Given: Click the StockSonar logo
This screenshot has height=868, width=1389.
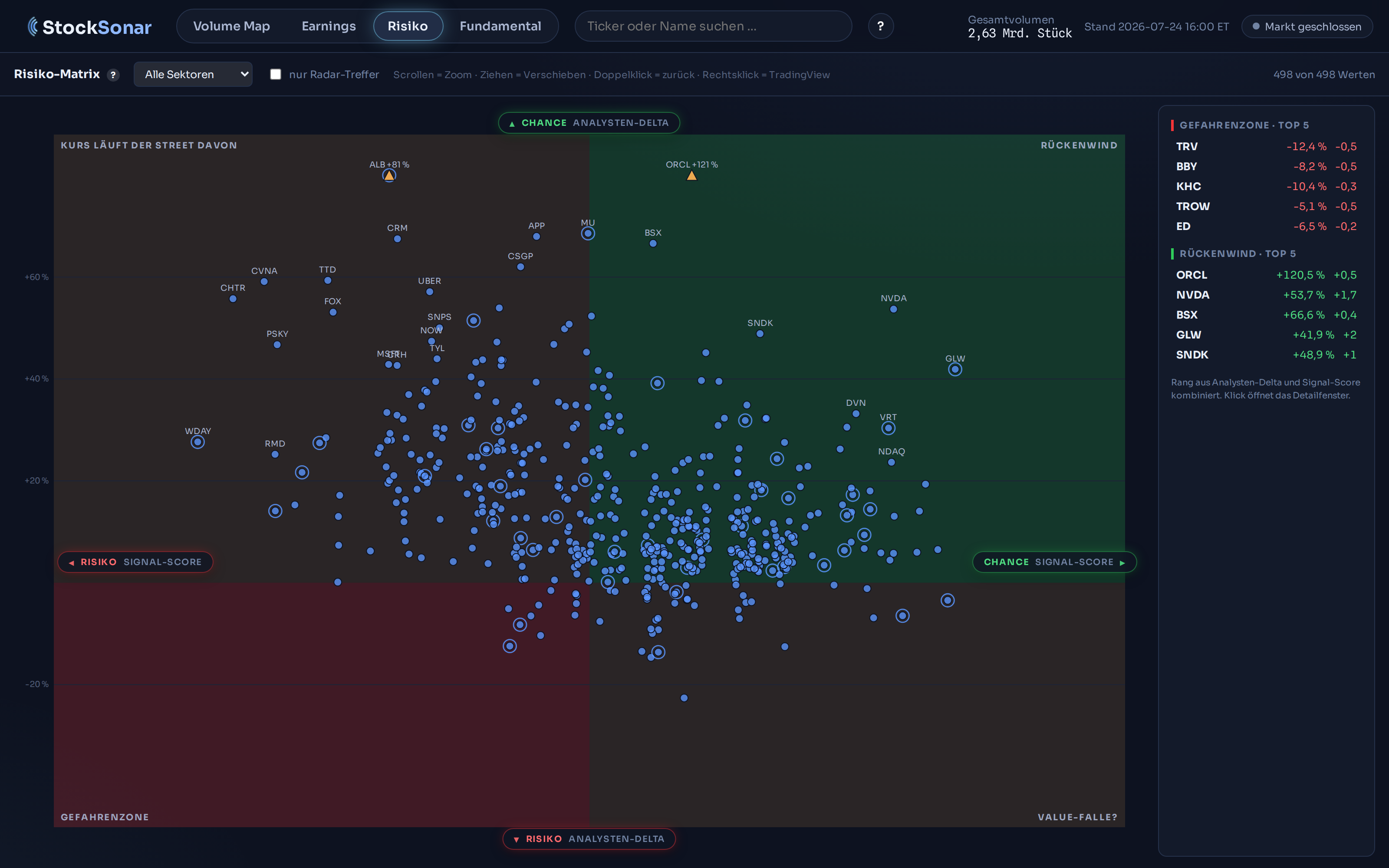Looking at the screenshot, I should pos(90,26).
